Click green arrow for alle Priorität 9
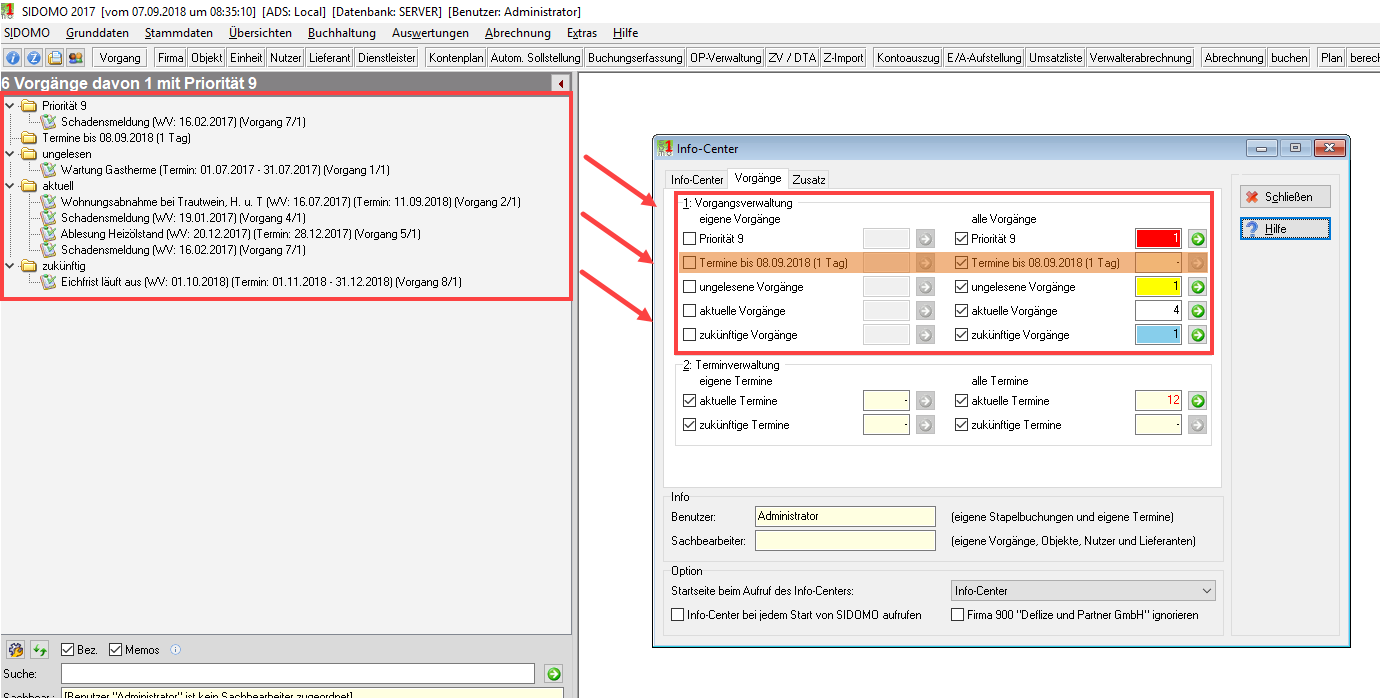This screenshot has width=1380, height=698. (1198, 239)
